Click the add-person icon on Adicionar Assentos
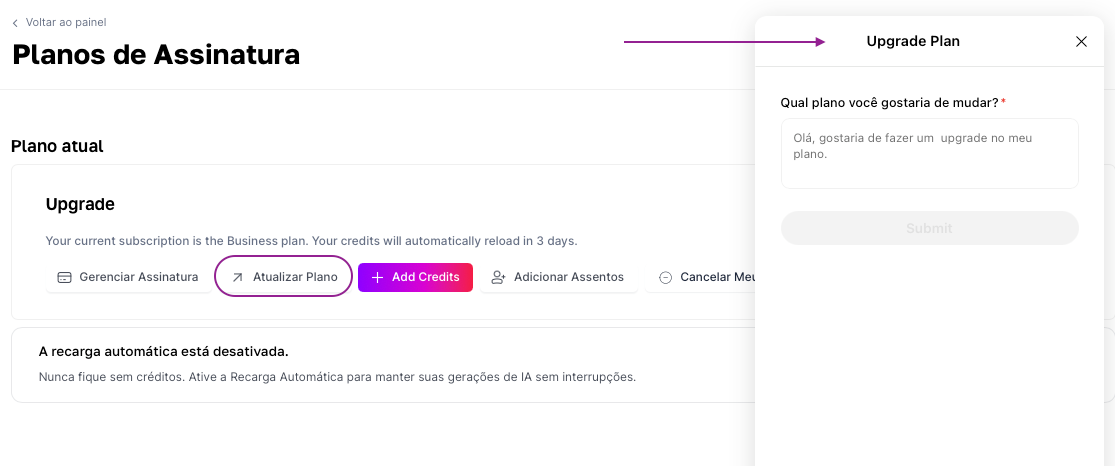This screenshot has width=1115, height=466. coord(498,277)
